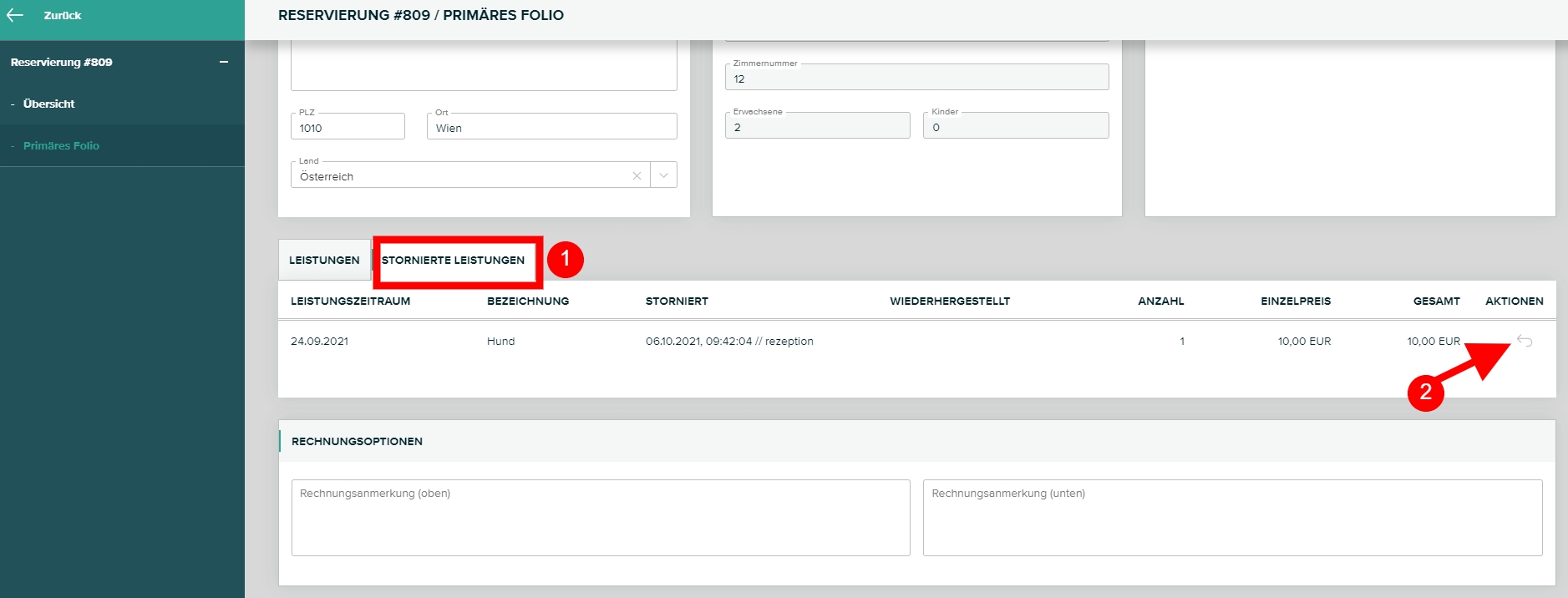Screen dimensions: 1568x598
Task: Click the Ort field containing Wien
Action: point(551,128)
